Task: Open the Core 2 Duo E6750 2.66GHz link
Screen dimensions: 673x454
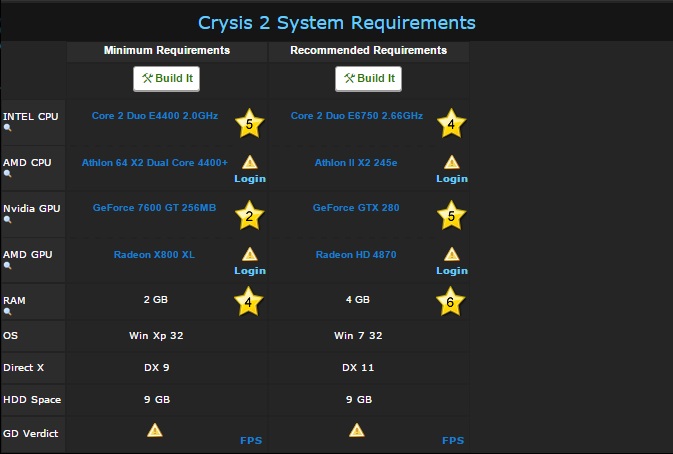Action: point(357,116)
